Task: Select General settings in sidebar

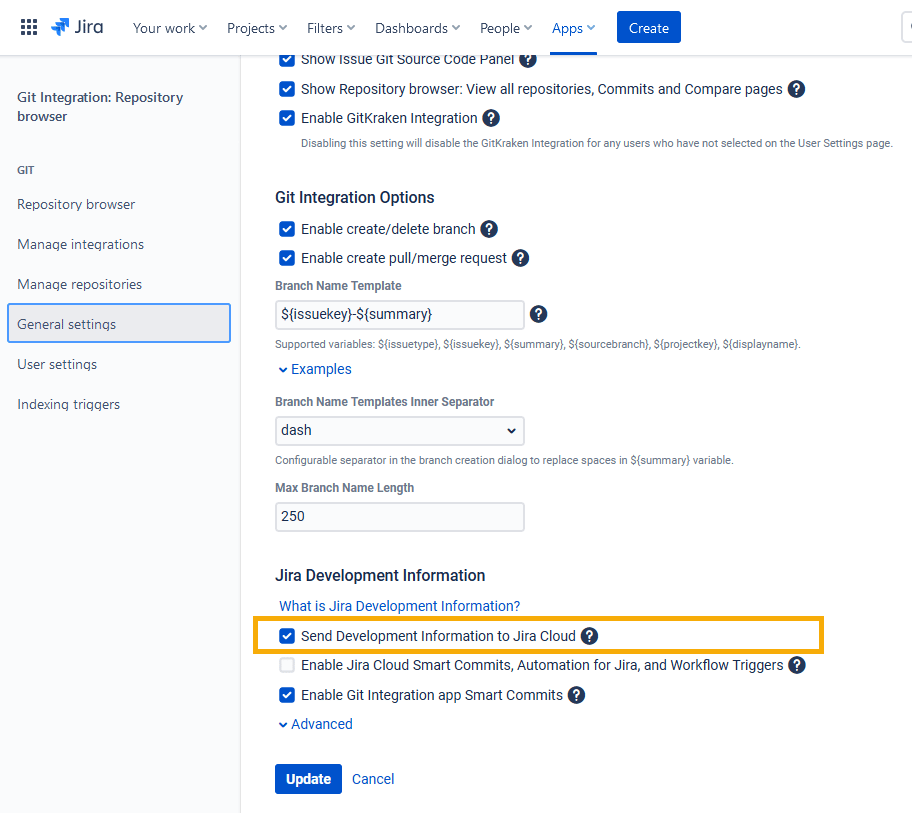Action: pos(119,323)
